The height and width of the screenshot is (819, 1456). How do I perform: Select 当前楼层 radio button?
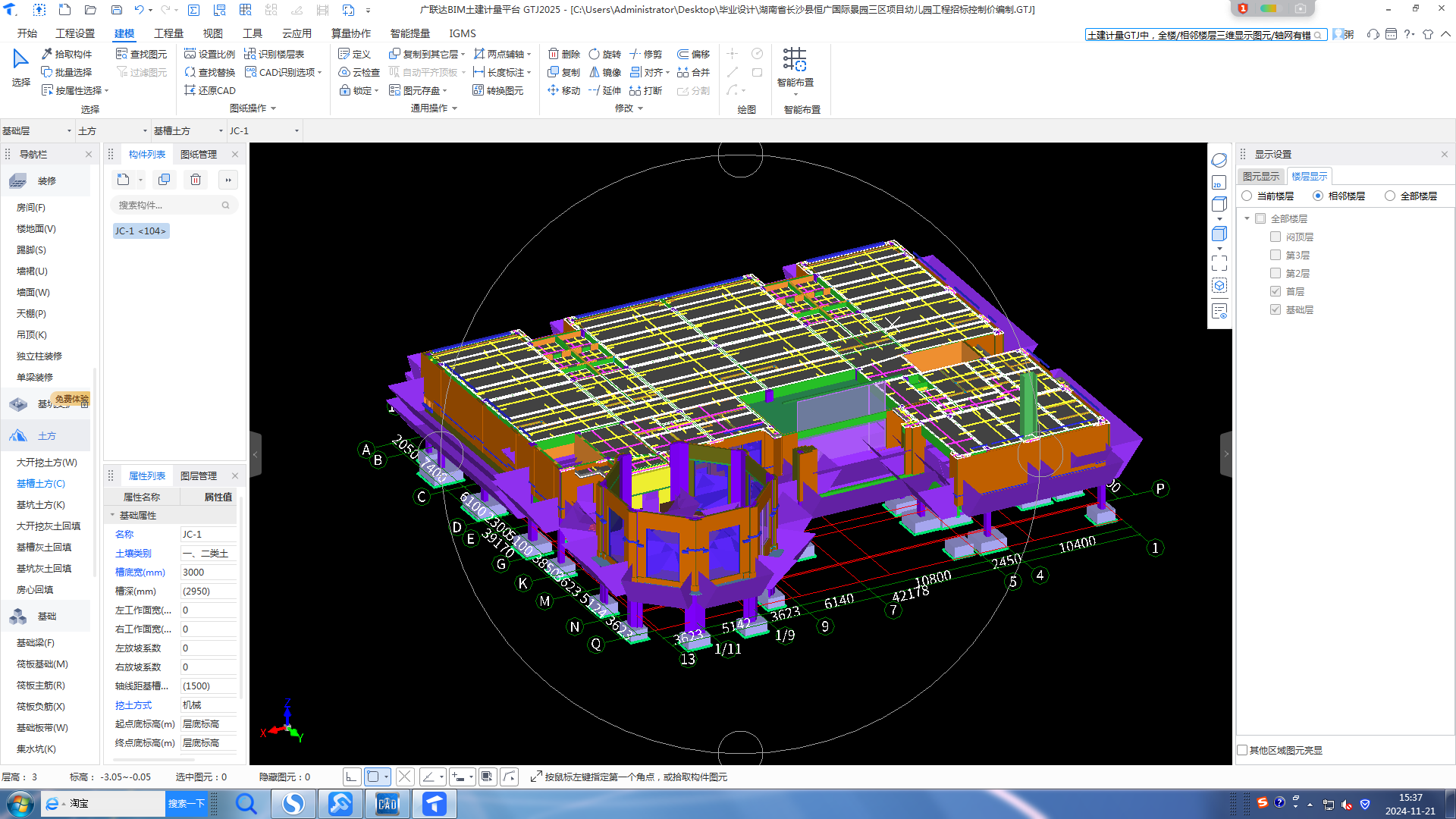pyautogui.click(x=1247, y=196)
